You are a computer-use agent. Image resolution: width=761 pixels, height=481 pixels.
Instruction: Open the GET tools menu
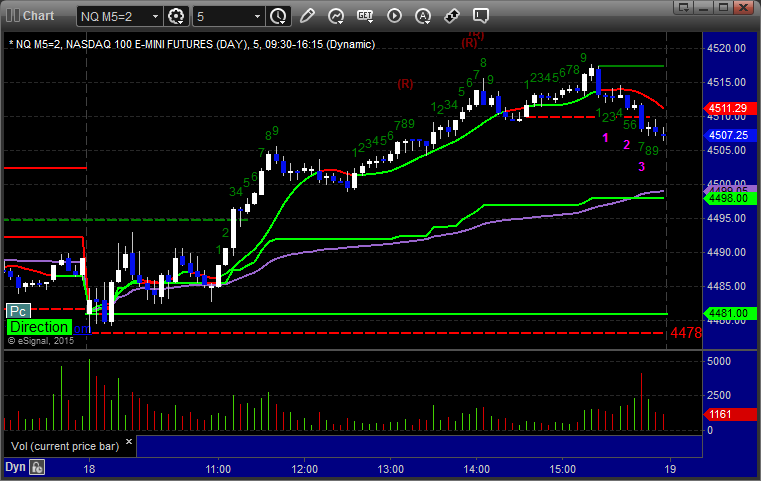365,16
